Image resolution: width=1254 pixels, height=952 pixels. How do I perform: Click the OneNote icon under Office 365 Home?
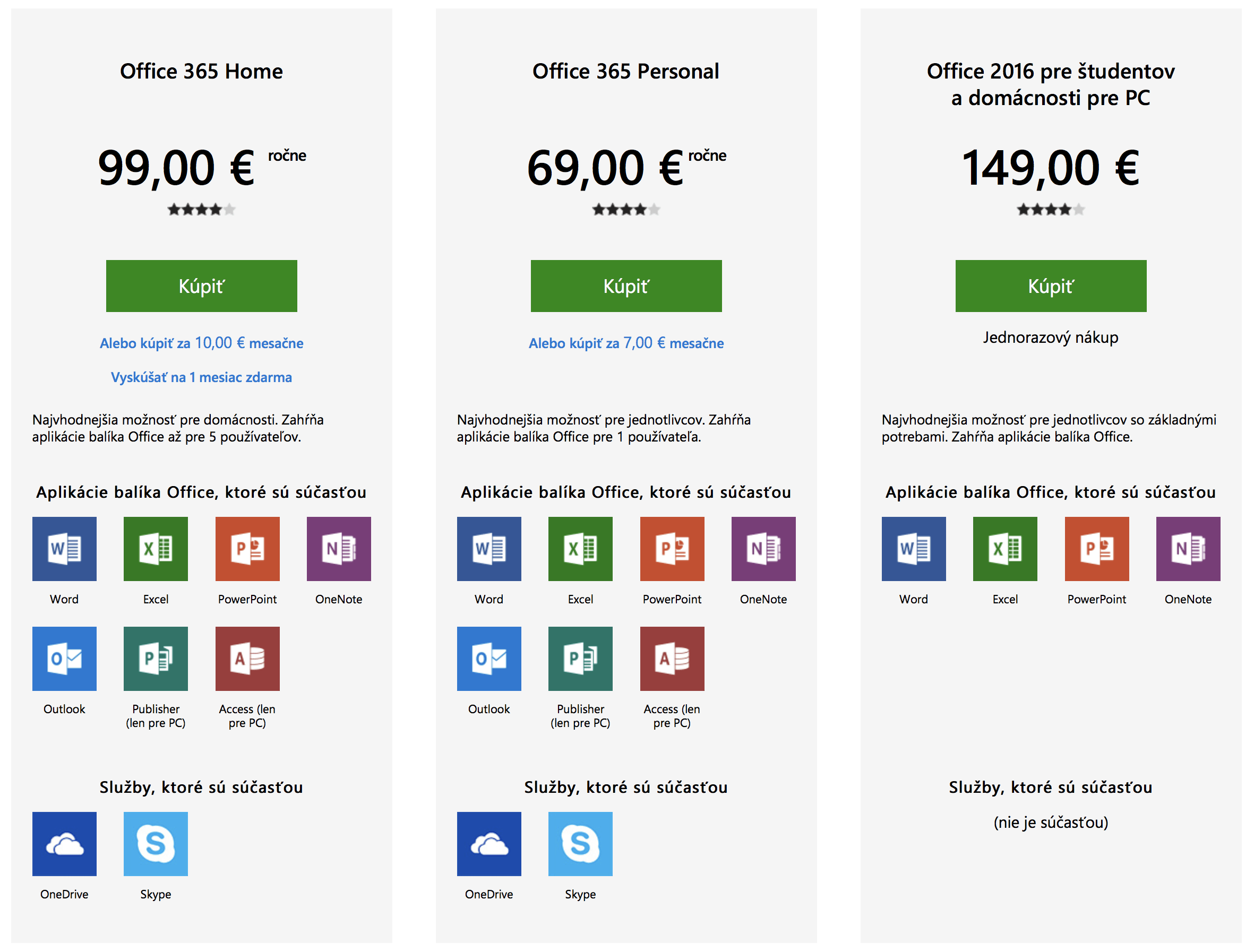point(338,549)
